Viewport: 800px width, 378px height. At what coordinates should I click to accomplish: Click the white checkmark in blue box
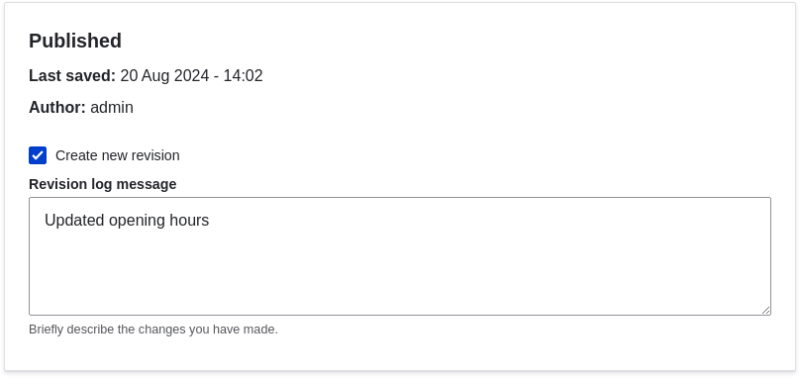coord(38,155)
